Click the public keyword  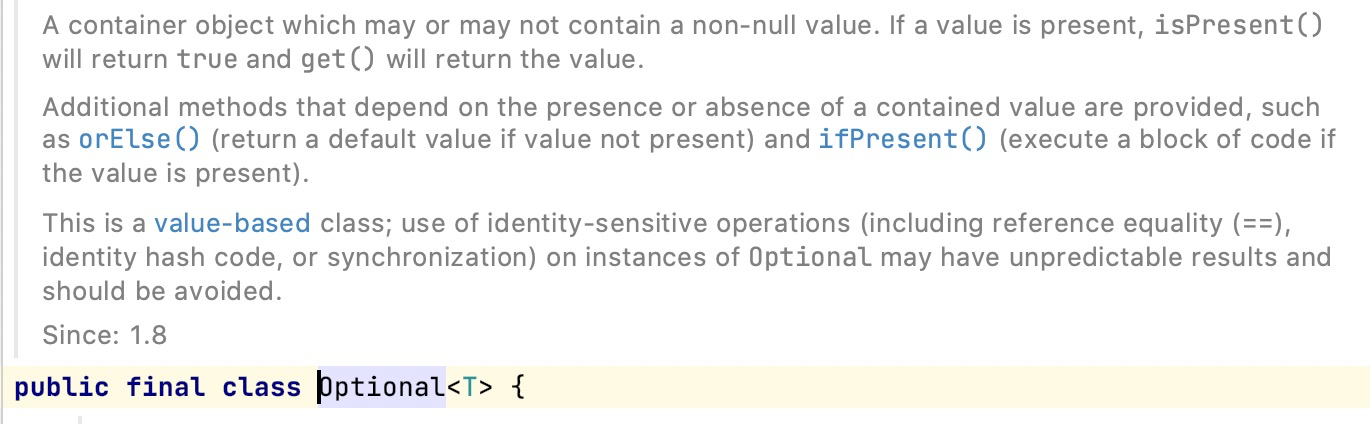coord(61,388)
